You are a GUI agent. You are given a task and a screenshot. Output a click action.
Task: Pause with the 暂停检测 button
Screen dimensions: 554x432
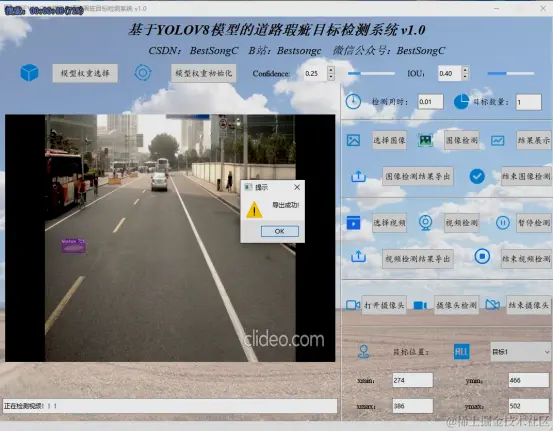[x=534, y=223]
